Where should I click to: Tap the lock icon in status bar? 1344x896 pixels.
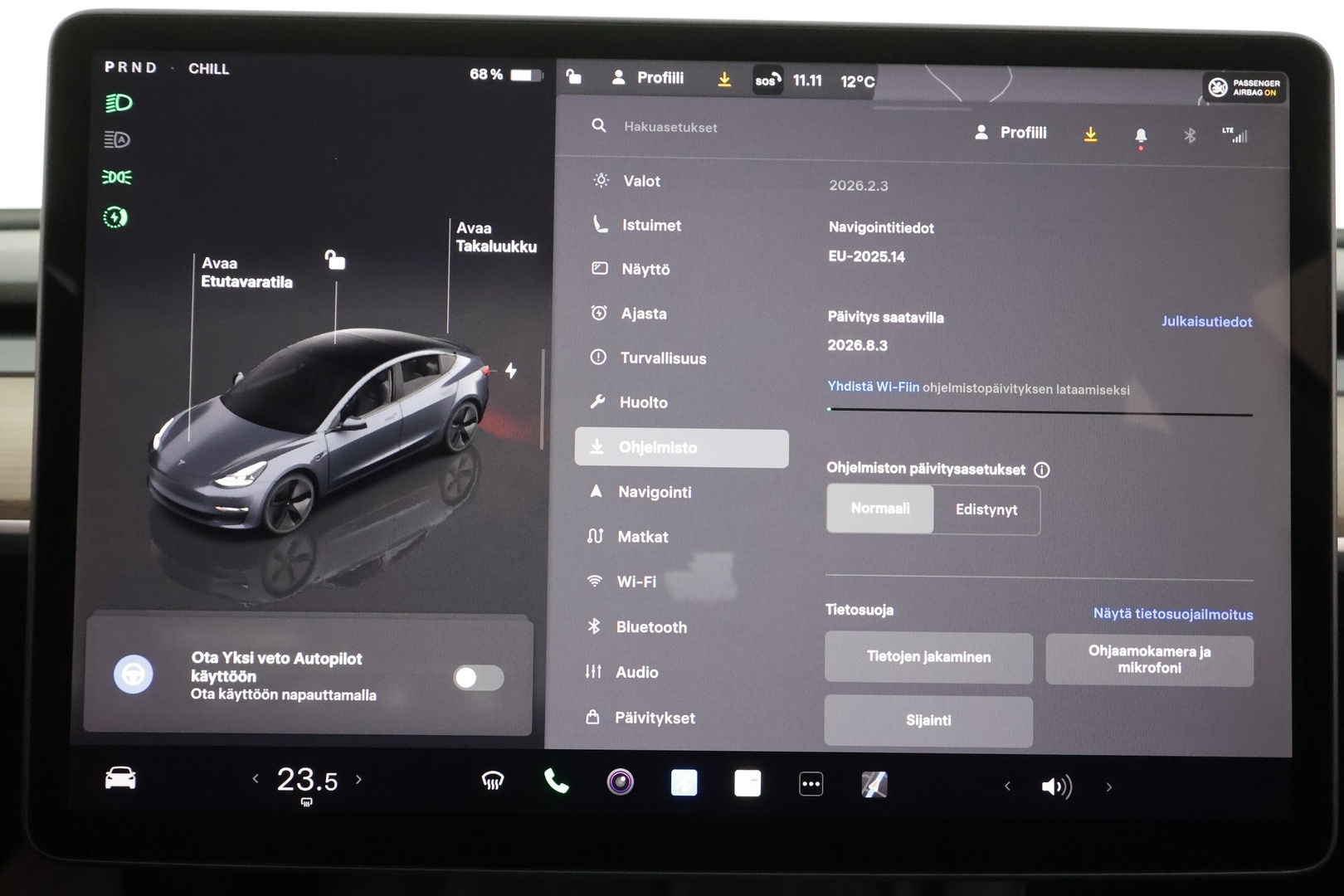(x=573, y=77)
